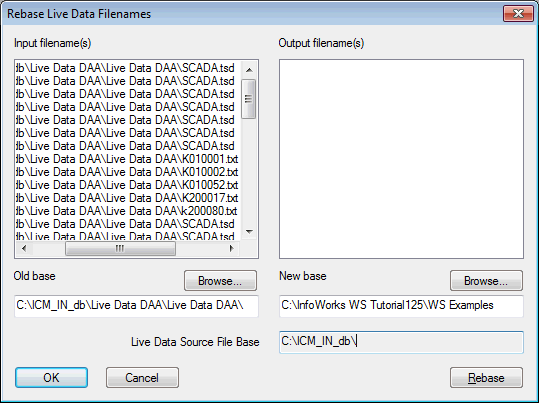
Task: Select the K200017.txt filename entry
Action: [x=127, y=198]
